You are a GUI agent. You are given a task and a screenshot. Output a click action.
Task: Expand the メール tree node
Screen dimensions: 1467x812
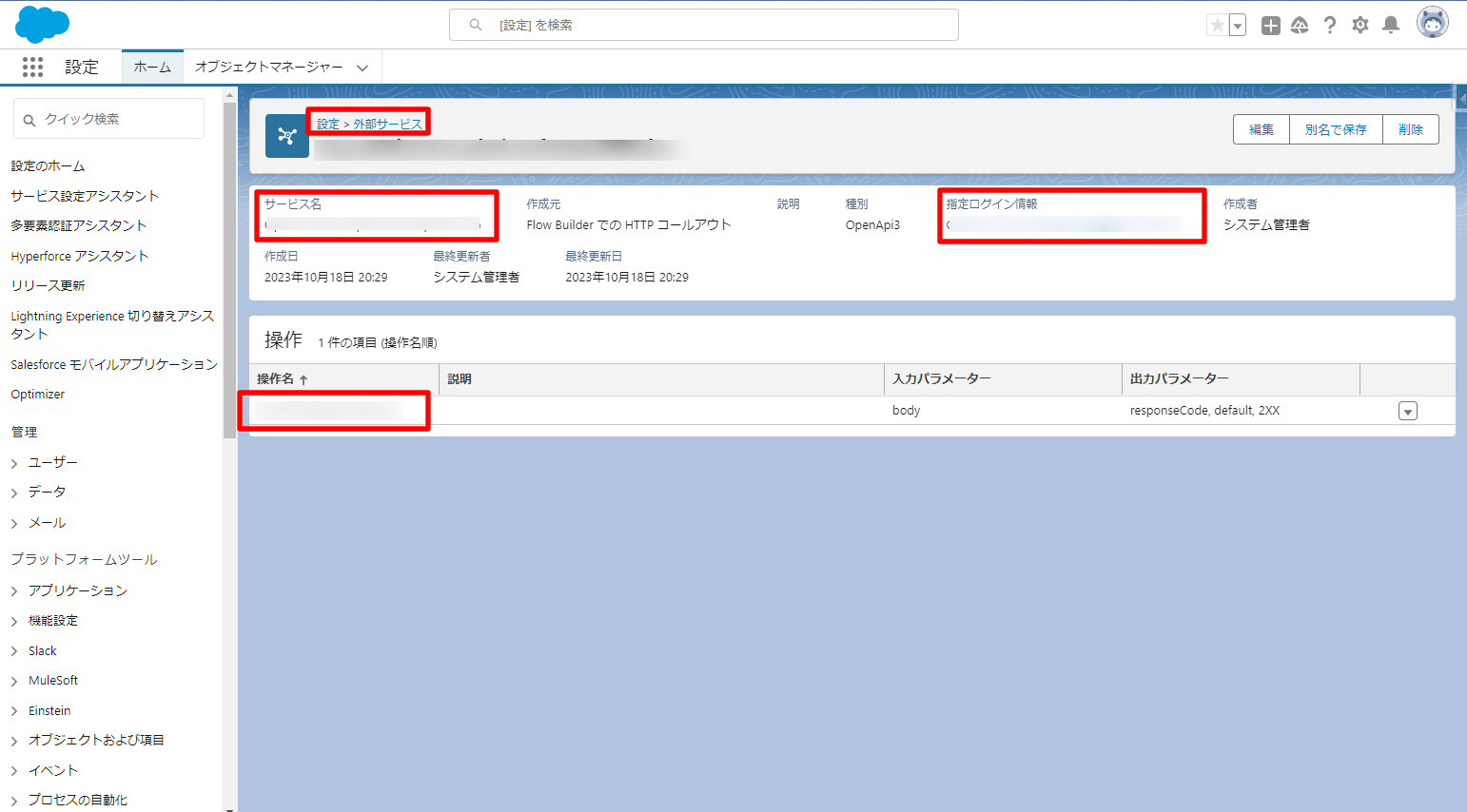pyautogui.click(x=14, y=523)
